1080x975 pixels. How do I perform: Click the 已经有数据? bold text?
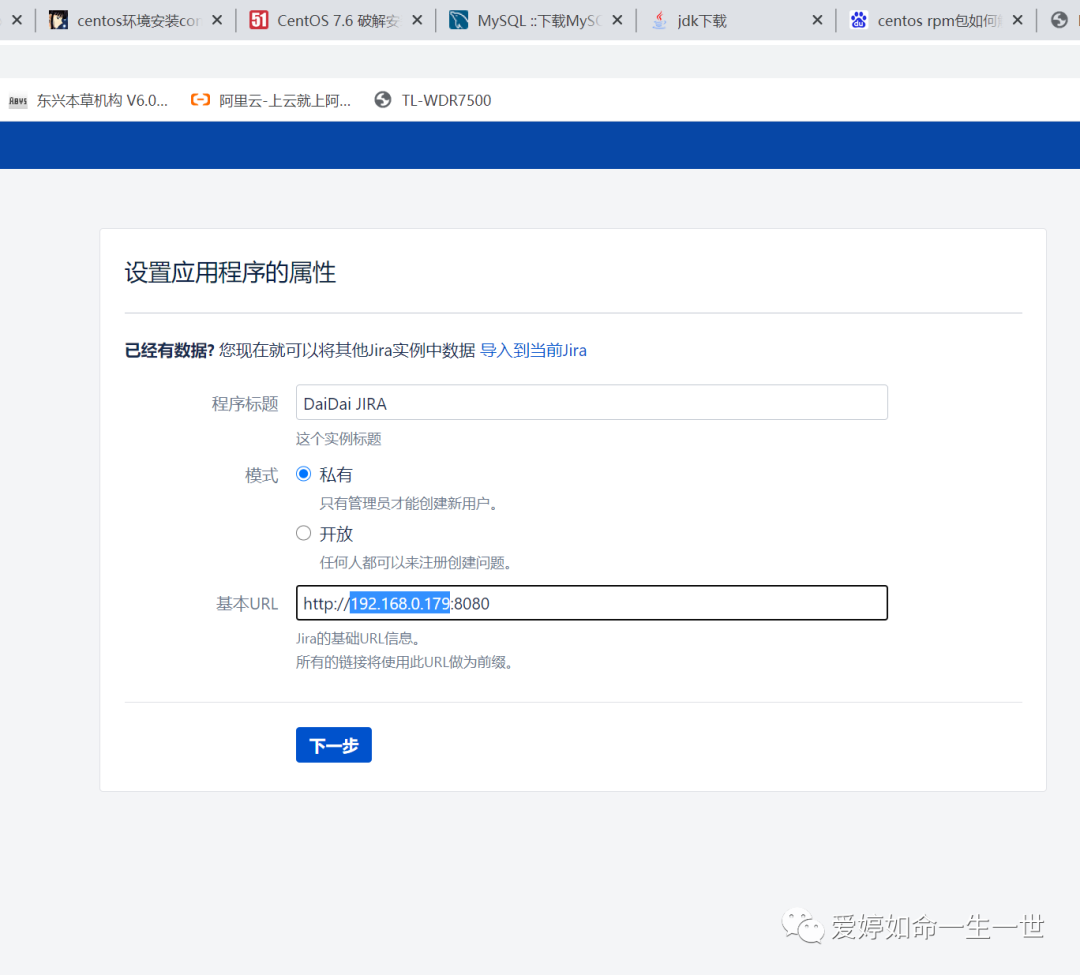(169, 350)
